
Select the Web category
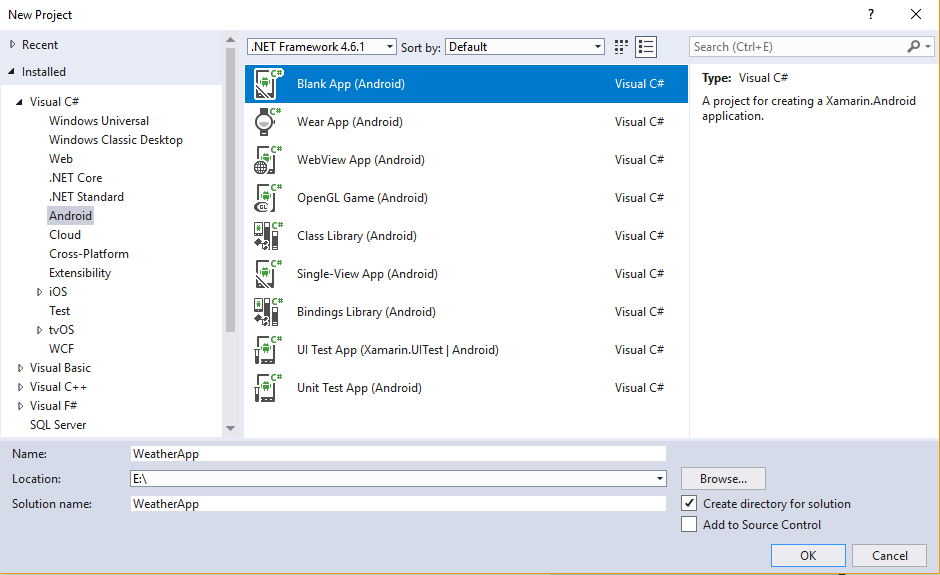point(61,159)
